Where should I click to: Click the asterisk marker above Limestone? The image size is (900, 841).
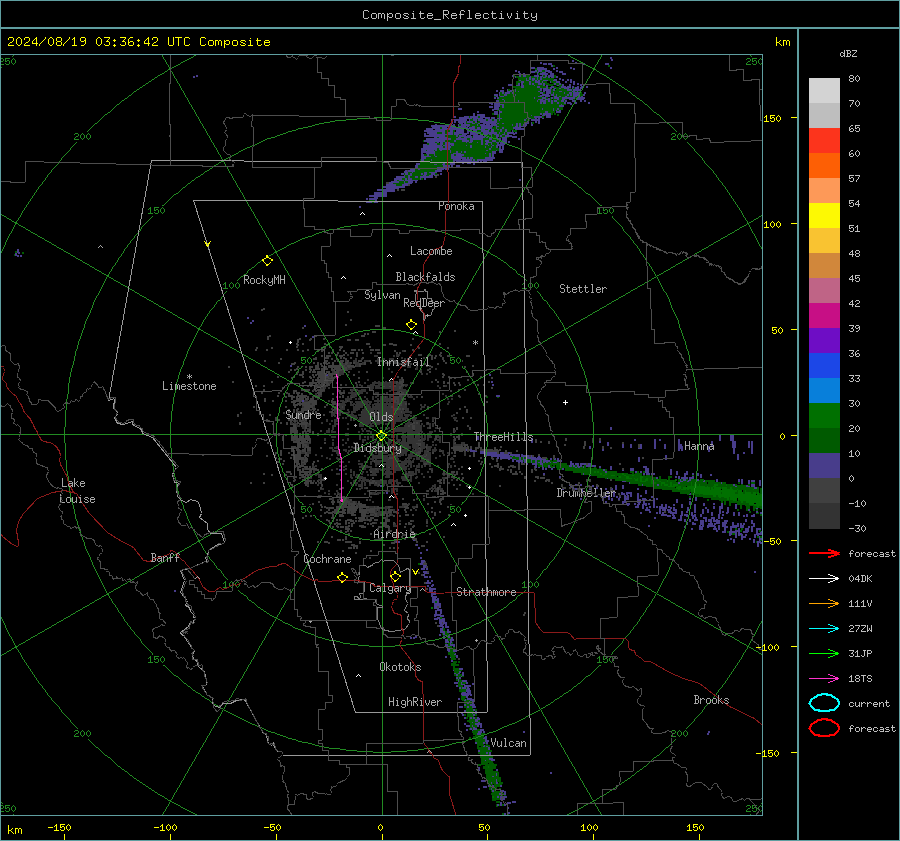pyautogui.click(x=189, y=377)
